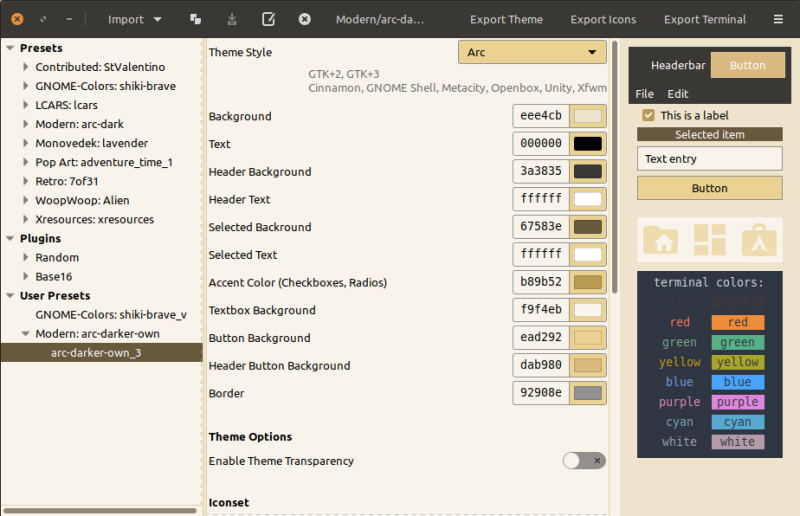Click the clone theme icon in the toolbar

(x=196, y=19)
